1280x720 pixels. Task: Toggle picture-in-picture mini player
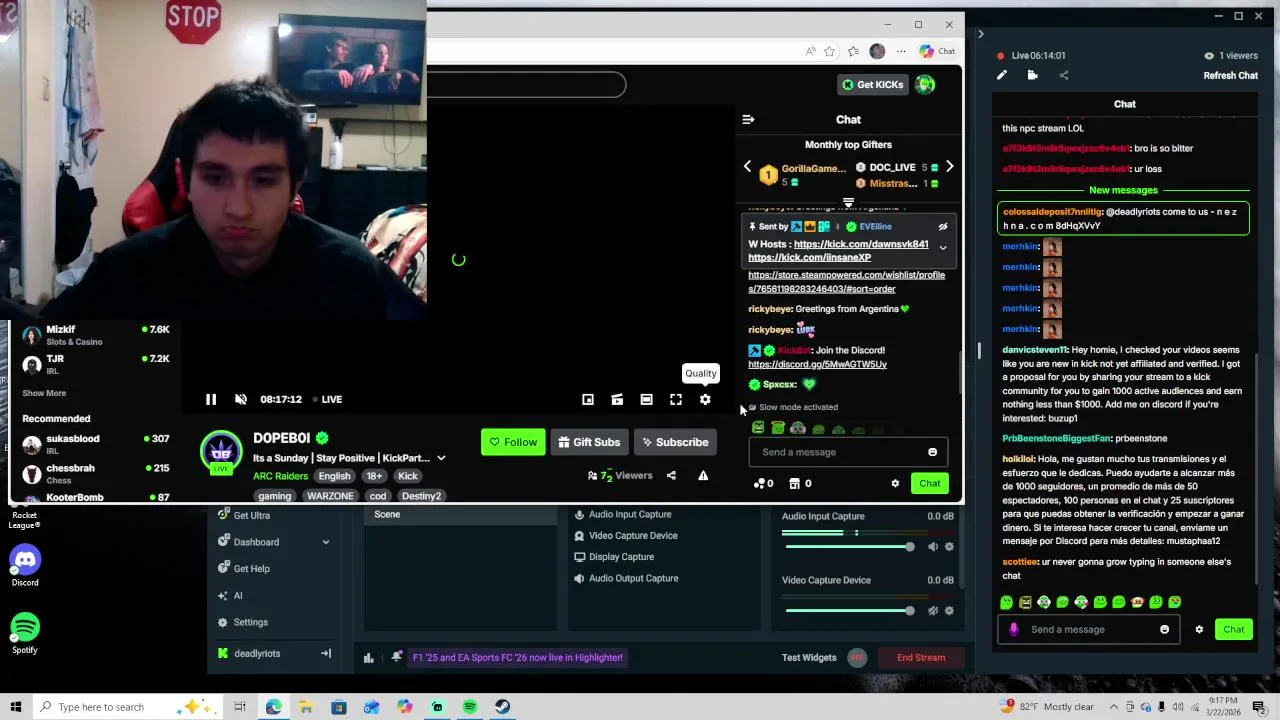588,399
